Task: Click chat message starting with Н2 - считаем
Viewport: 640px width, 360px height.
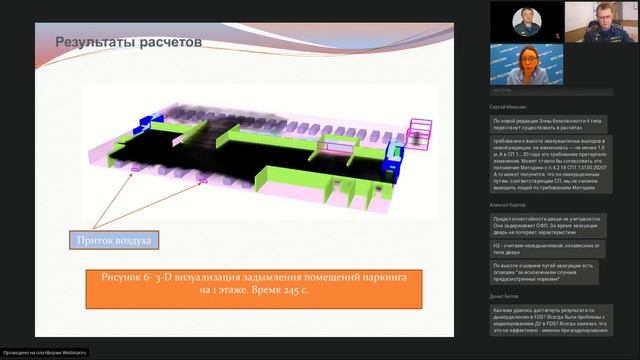Action: 547,249
